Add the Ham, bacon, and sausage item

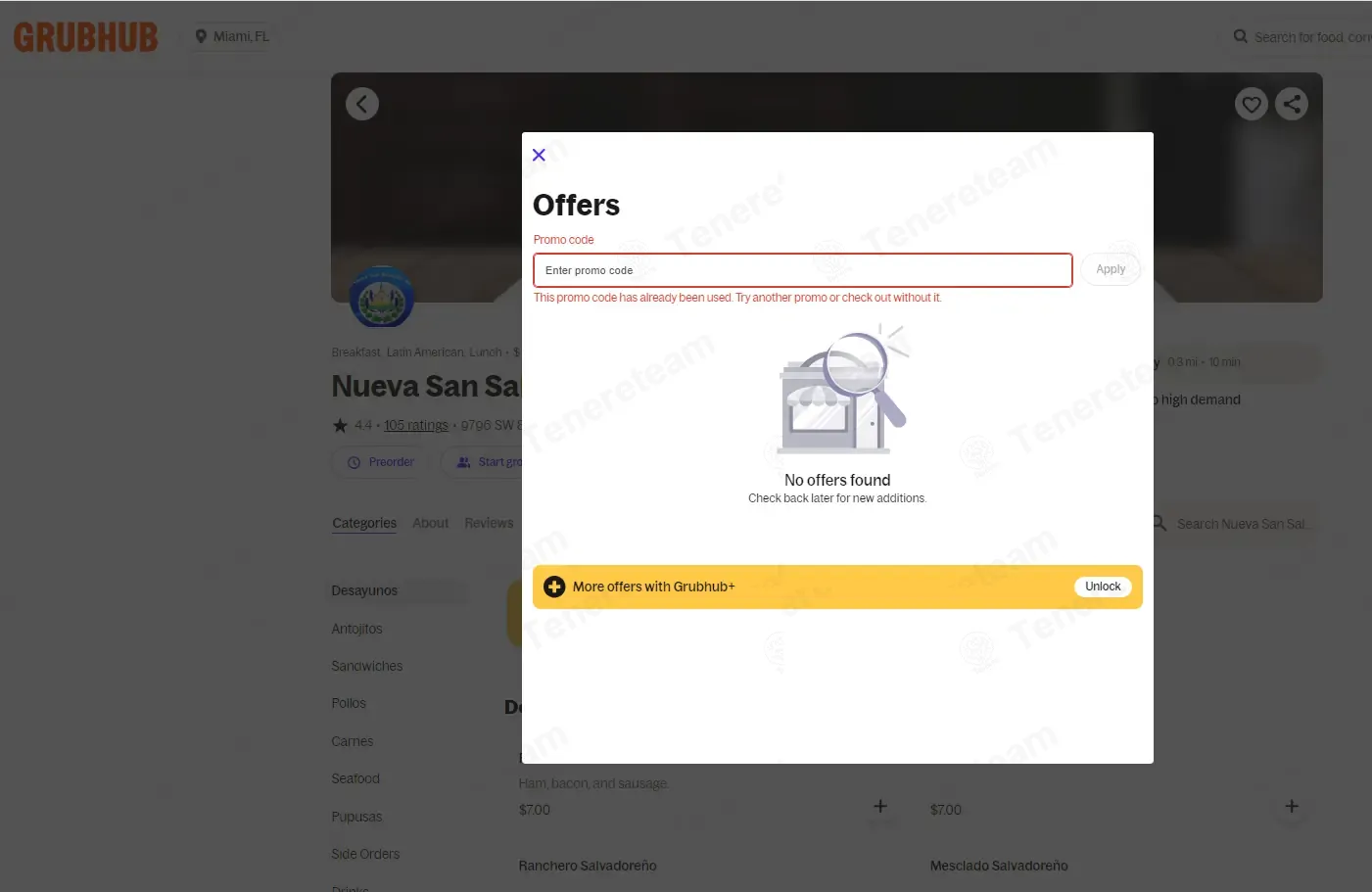(880, 806)
